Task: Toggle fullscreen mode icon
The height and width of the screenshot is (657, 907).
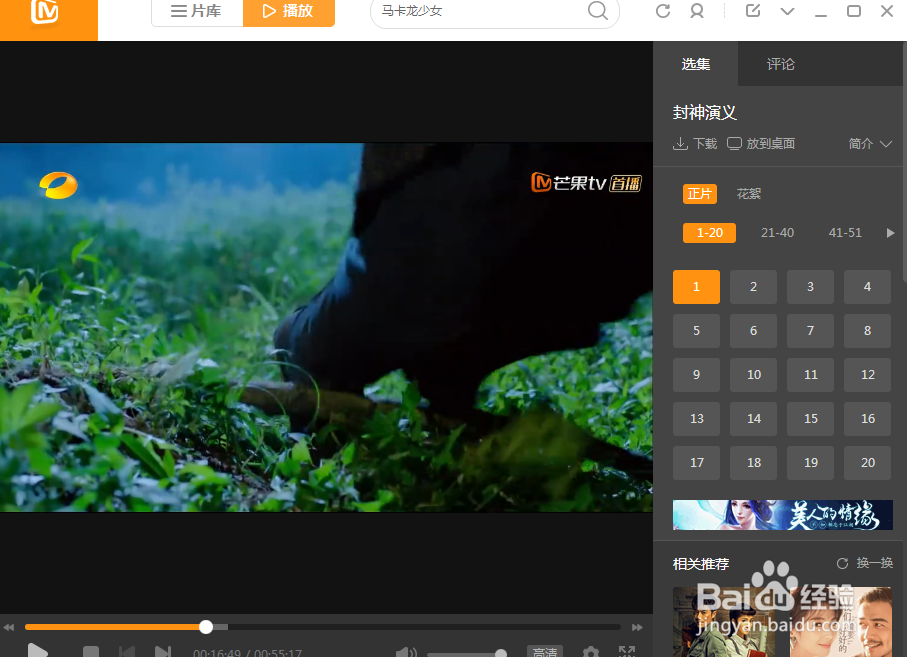Action: (627, 652)
